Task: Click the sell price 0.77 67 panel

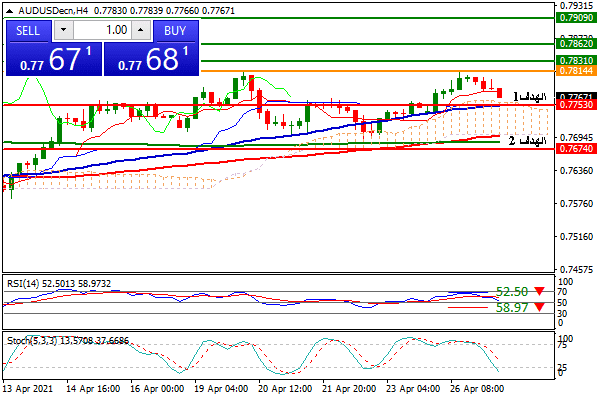Action: pos(54,59)
